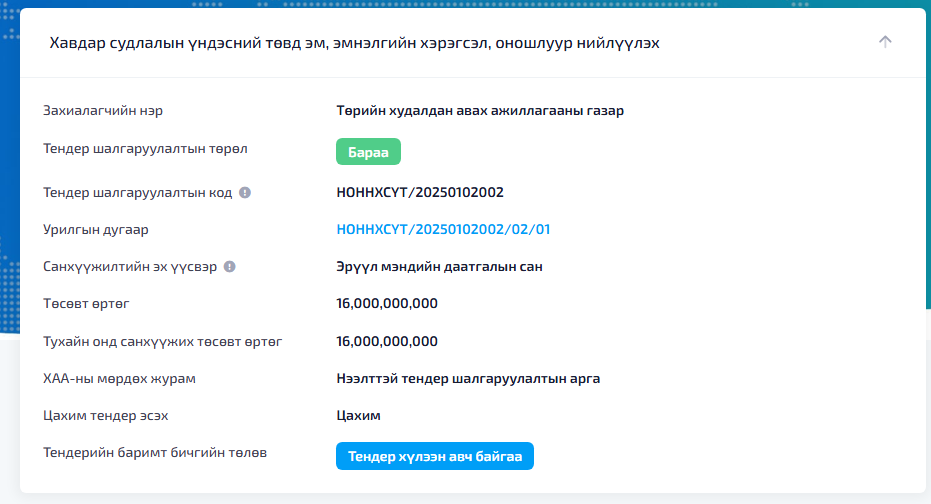Click the amount in the Төсөвт өртөг row
This screenshot has height=504, width=931.
click(388, 304)
